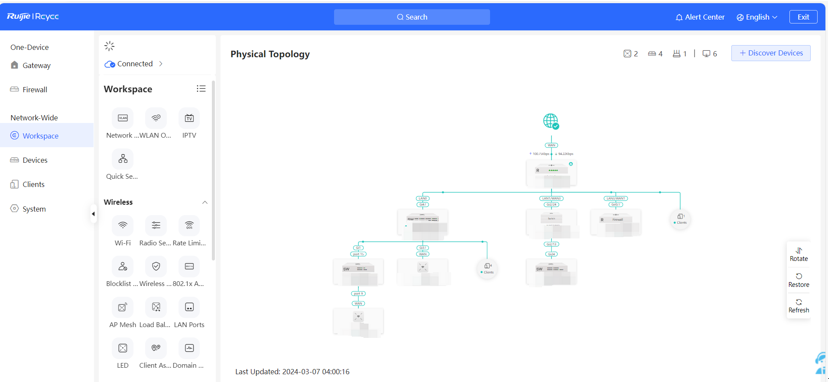Open WLAN Optimization icon

[156, 118]
